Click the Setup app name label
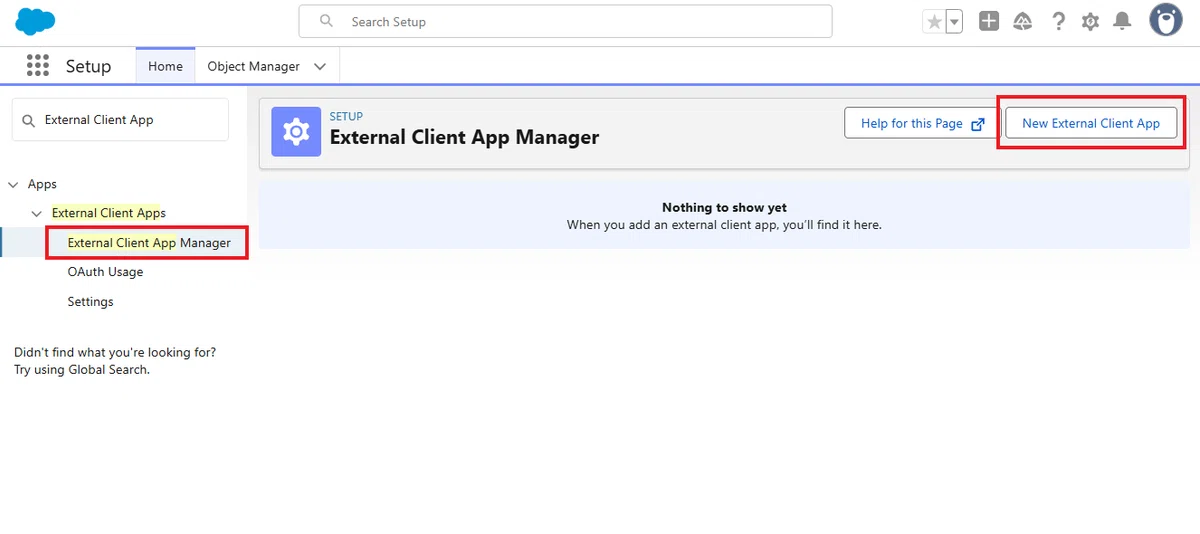 click(88, 66)
